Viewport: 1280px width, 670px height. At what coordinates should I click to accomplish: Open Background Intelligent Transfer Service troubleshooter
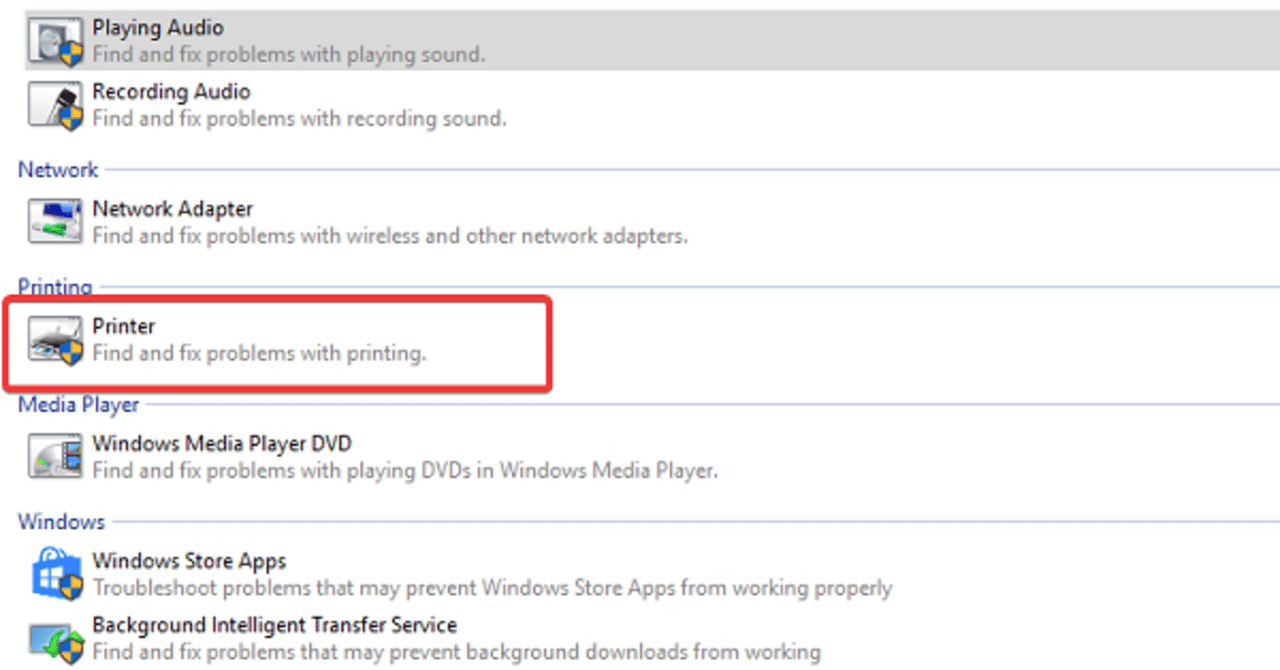[274, 625]
